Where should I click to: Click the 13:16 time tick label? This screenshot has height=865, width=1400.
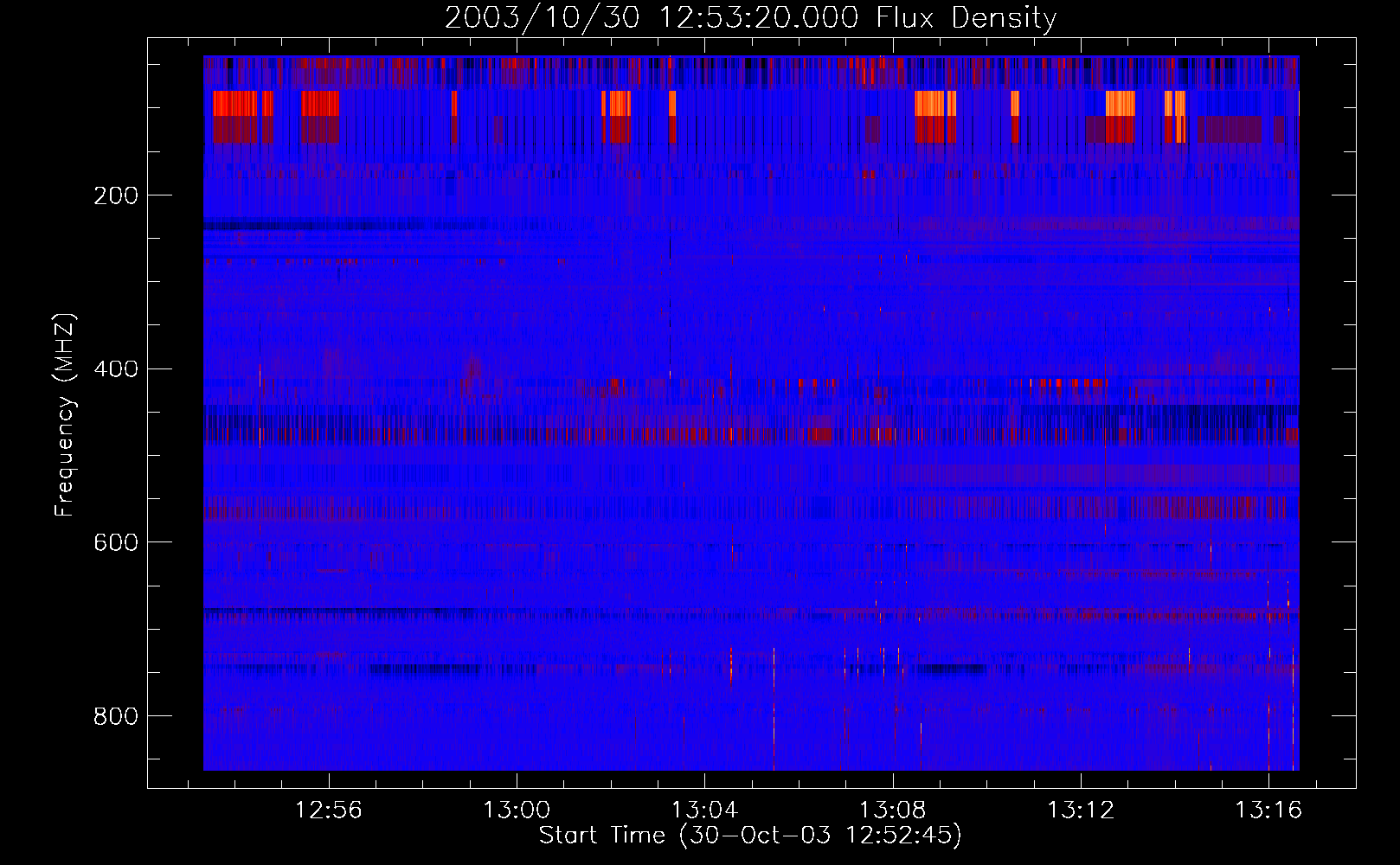coord(1268,811)
